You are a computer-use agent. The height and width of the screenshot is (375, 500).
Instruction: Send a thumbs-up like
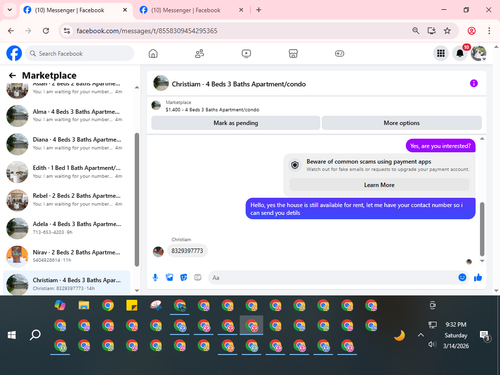478,277
